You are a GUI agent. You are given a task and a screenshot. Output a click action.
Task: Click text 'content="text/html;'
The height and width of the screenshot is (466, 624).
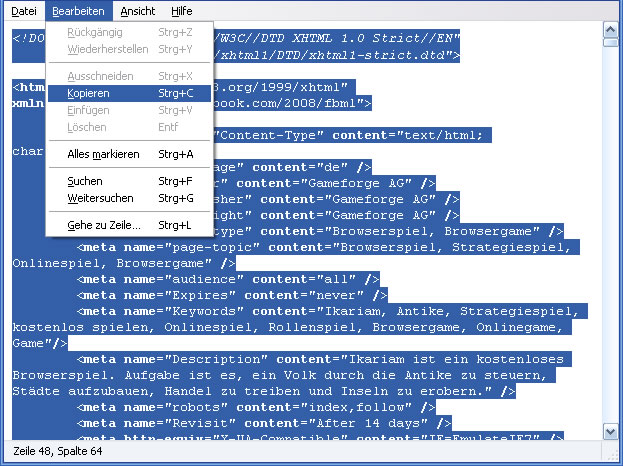tap(408, 135)
